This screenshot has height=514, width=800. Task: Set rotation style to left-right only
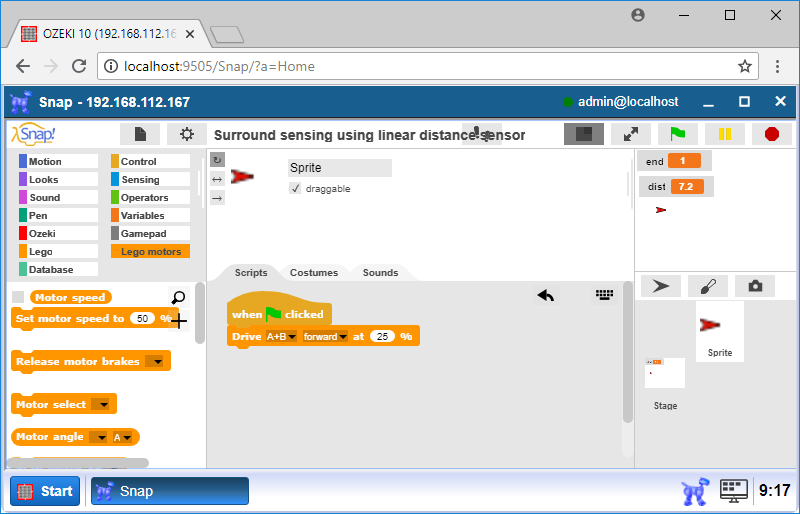point(217,179)
